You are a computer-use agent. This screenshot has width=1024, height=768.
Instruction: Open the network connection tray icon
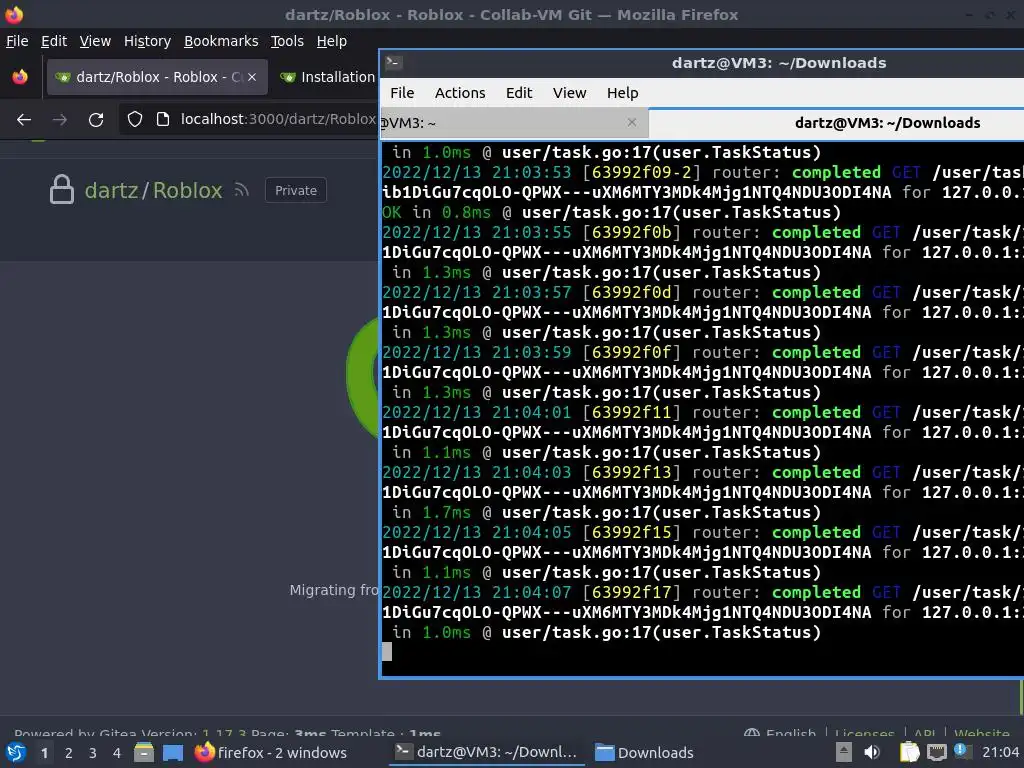[937, 752]
